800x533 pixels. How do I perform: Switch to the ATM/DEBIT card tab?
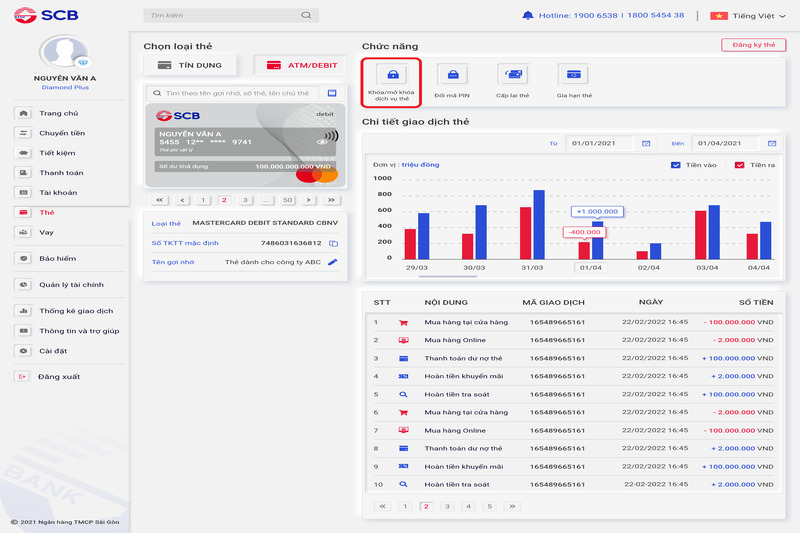click(x=301, y=65)
